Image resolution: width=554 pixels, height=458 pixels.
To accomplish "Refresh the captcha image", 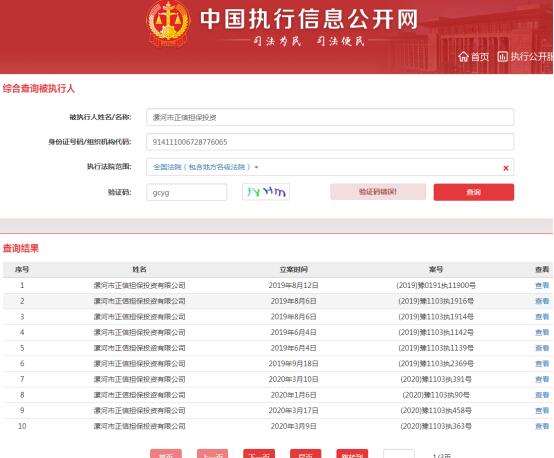I will click(x=266, y=192).
